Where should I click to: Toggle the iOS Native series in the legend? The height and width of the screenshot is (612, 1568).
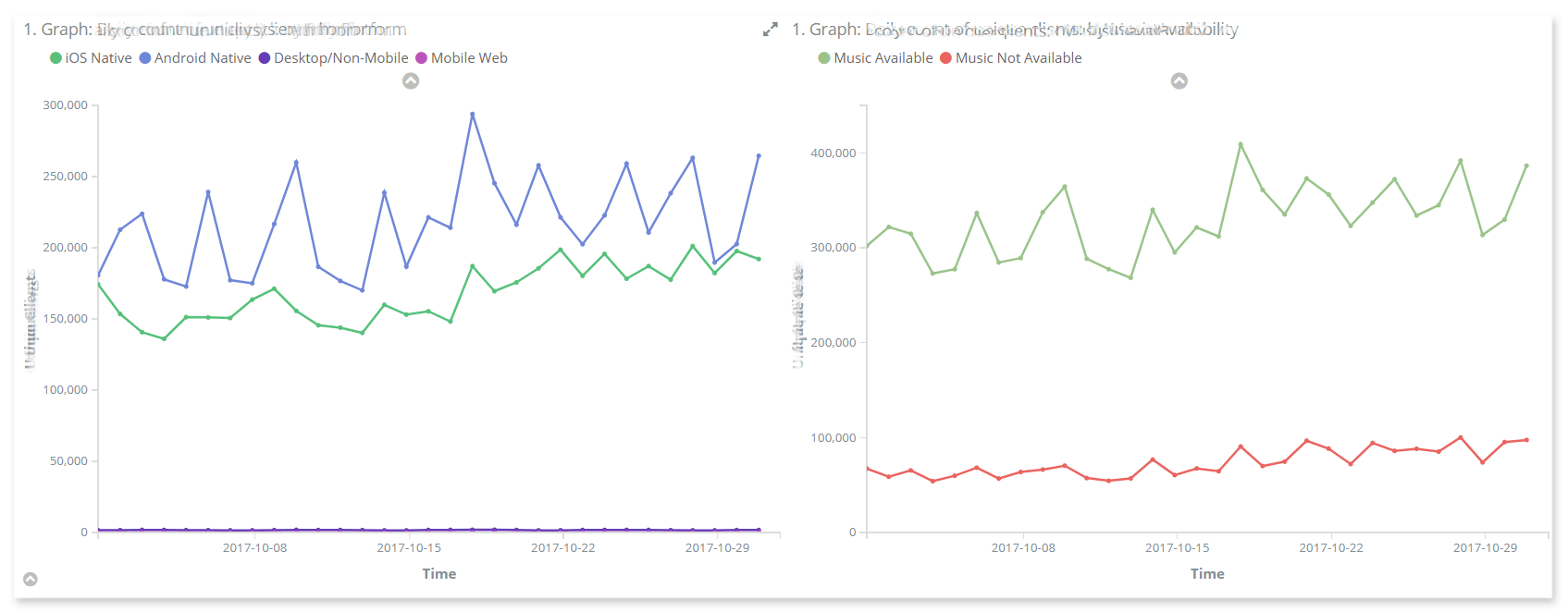(91, 58)
